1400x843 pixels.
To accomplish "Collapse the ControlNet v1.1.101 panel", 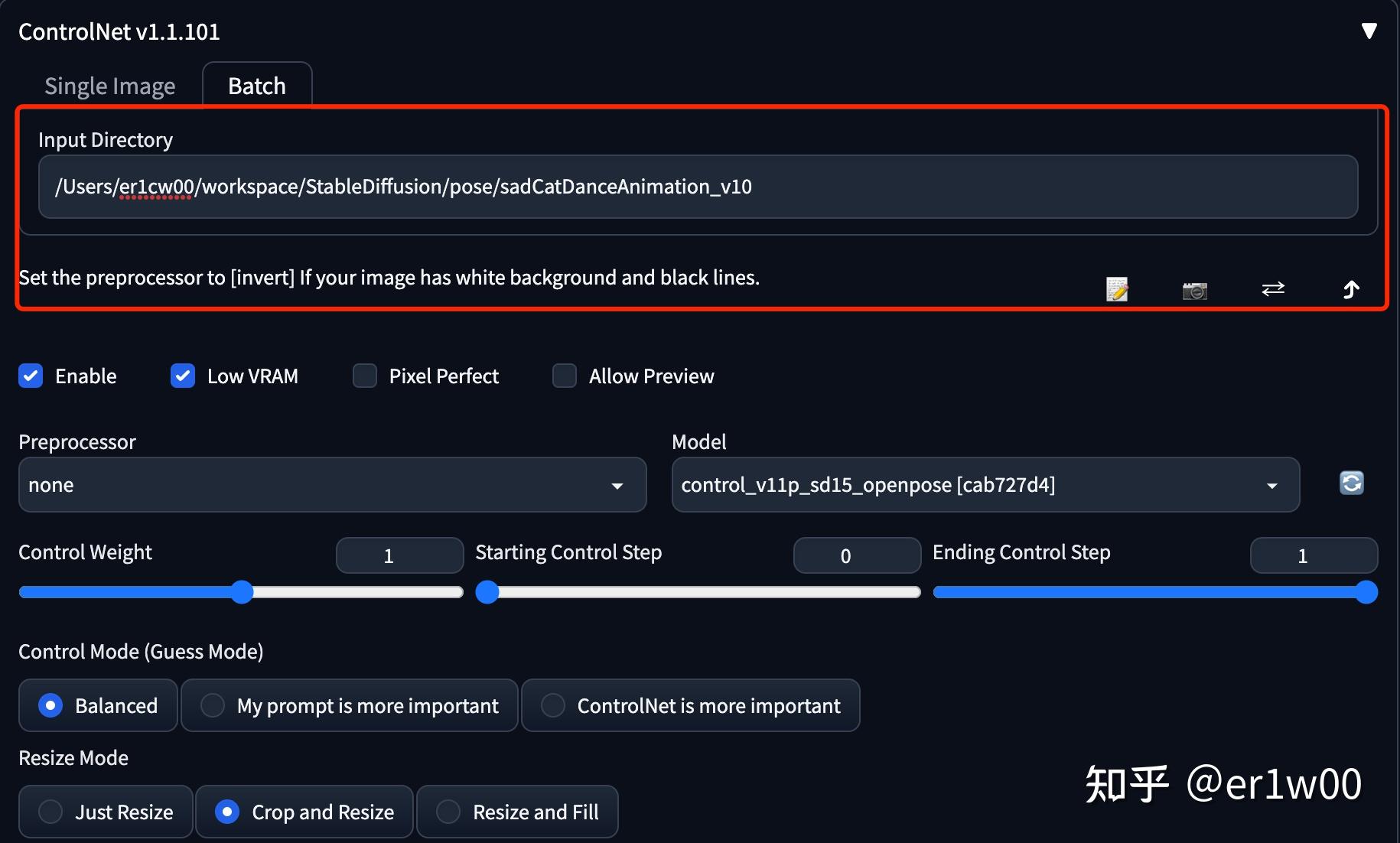I will (1369, 31).
